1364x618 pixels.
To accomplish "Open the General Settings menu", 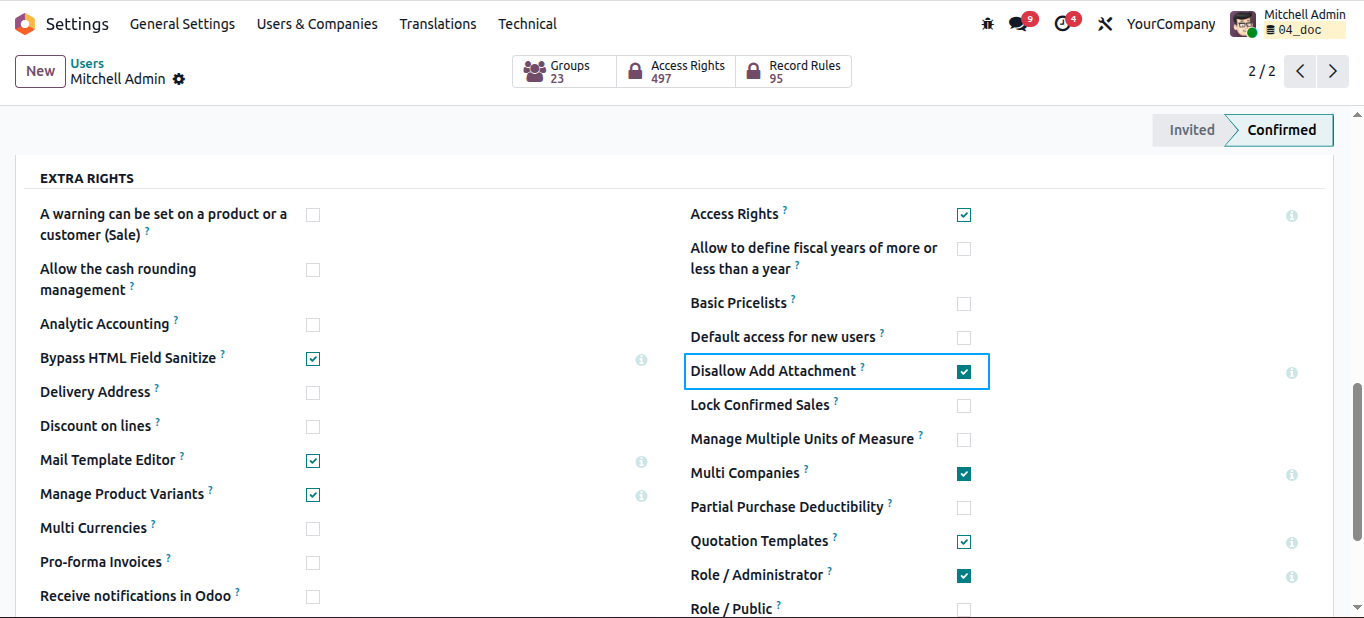I will click(182, 24).
